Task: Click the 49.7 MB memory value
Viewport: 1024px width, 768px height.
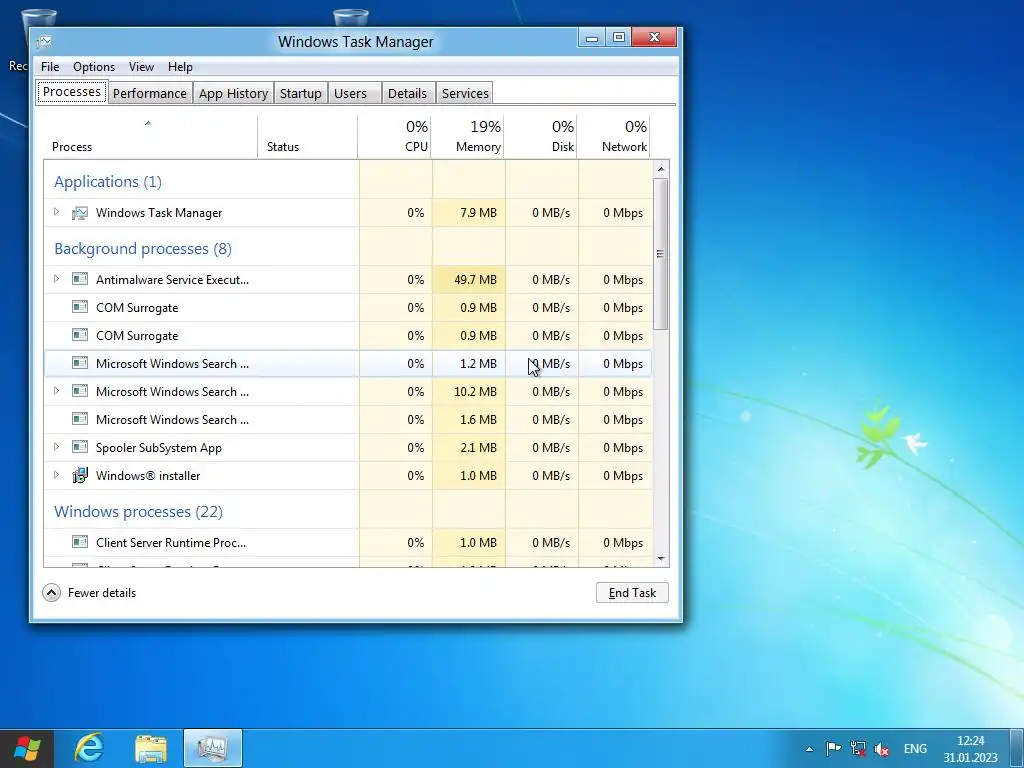Action: (475, 280)
